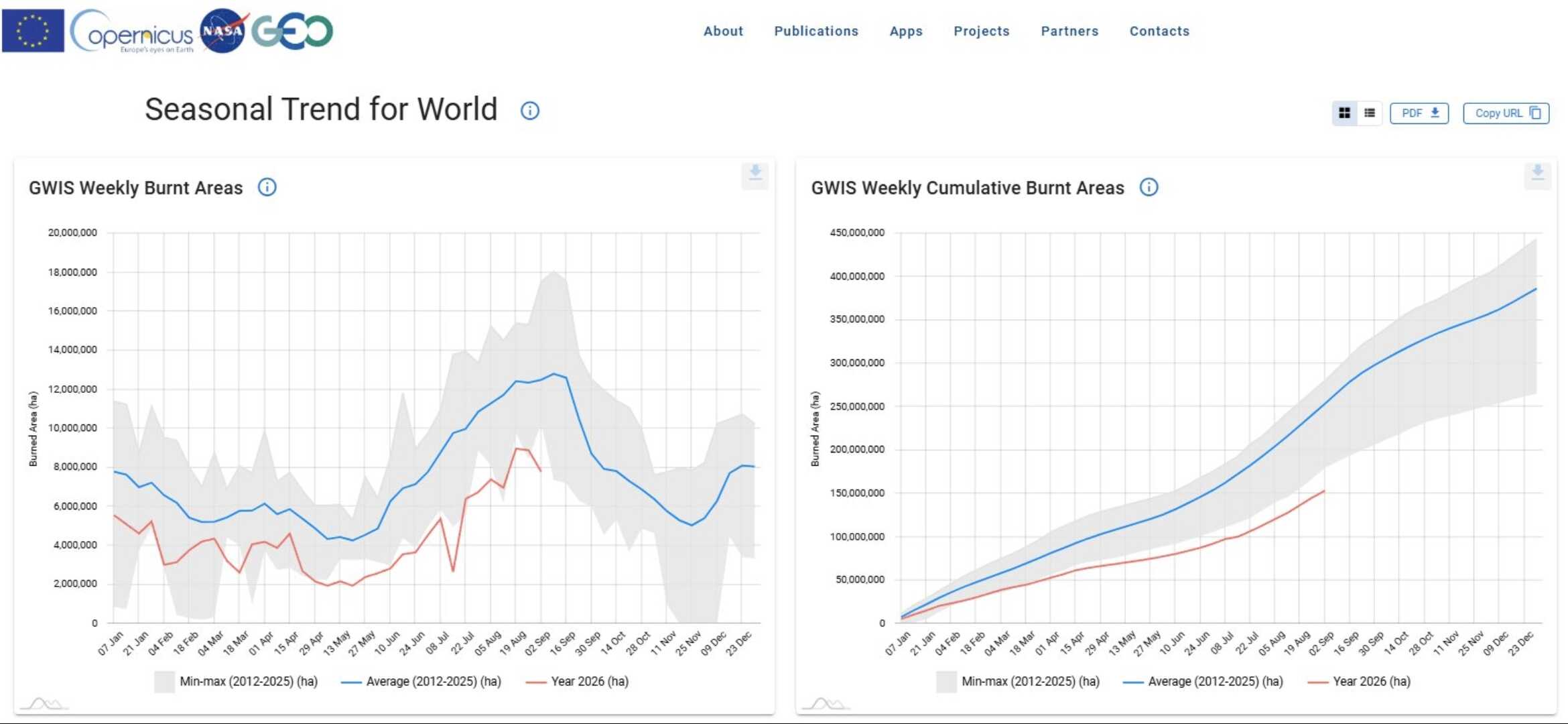Click chart logo under Weekly Burnt Areas
Image resolution: width=1568 pixels, height=724 pixels.
[x=44, y=703]
